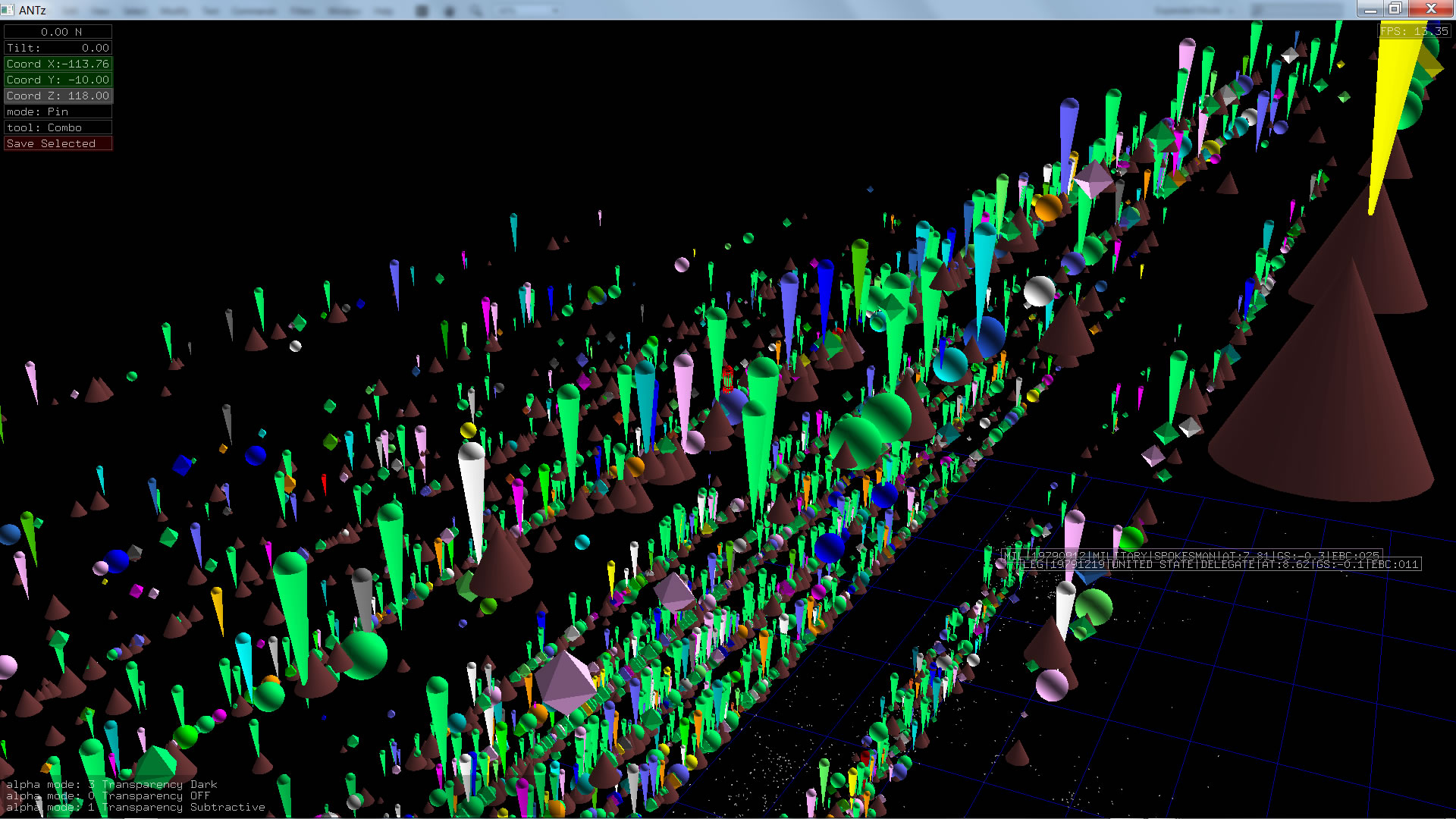Viewport: 1456px width, 819px height.
Task: Select the red wireframe highlighted node
Action: 727,378
